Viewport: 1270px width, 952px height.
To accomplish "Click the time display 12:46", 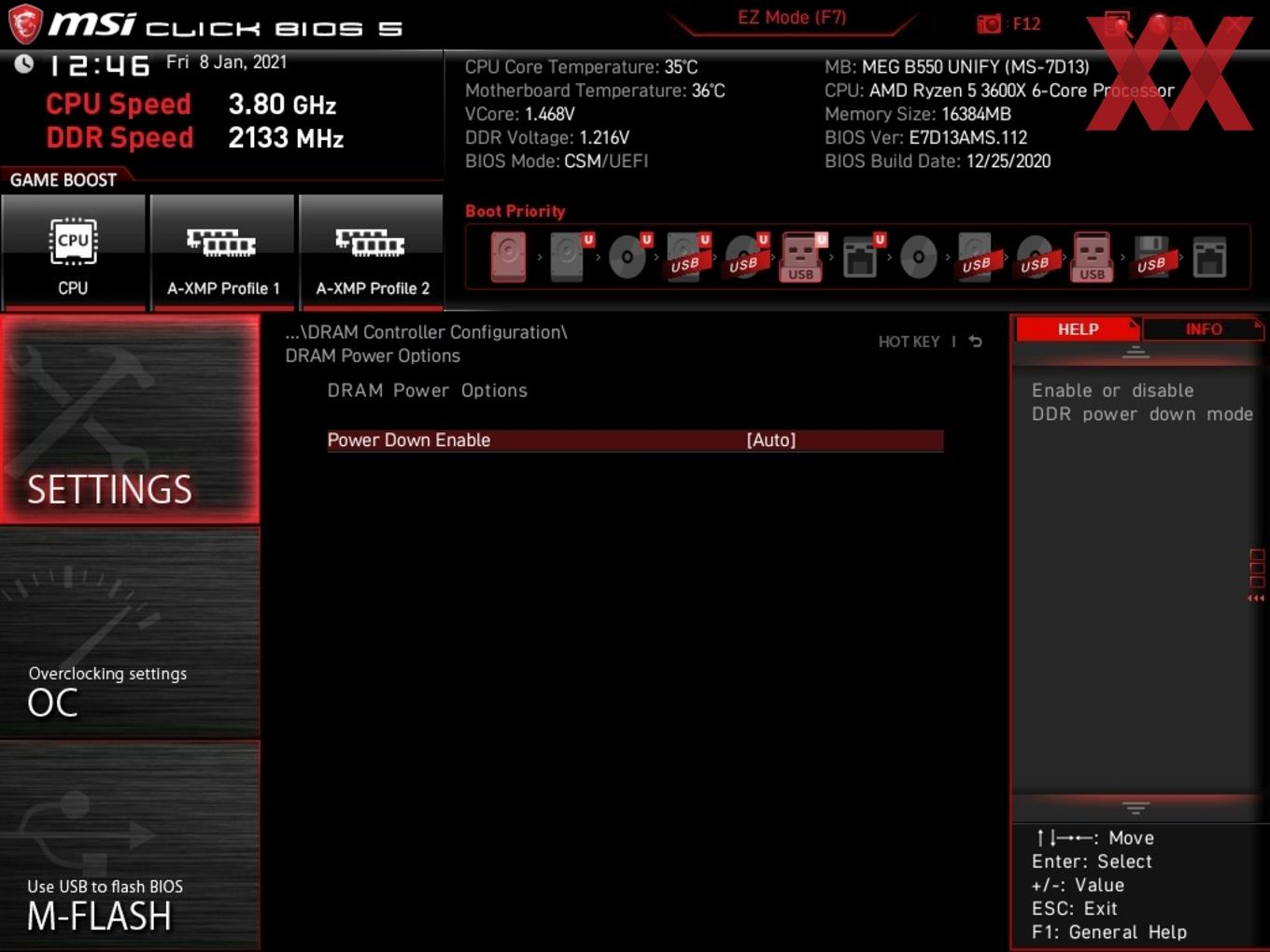I will pyautogui.click(x=99, y=65).
